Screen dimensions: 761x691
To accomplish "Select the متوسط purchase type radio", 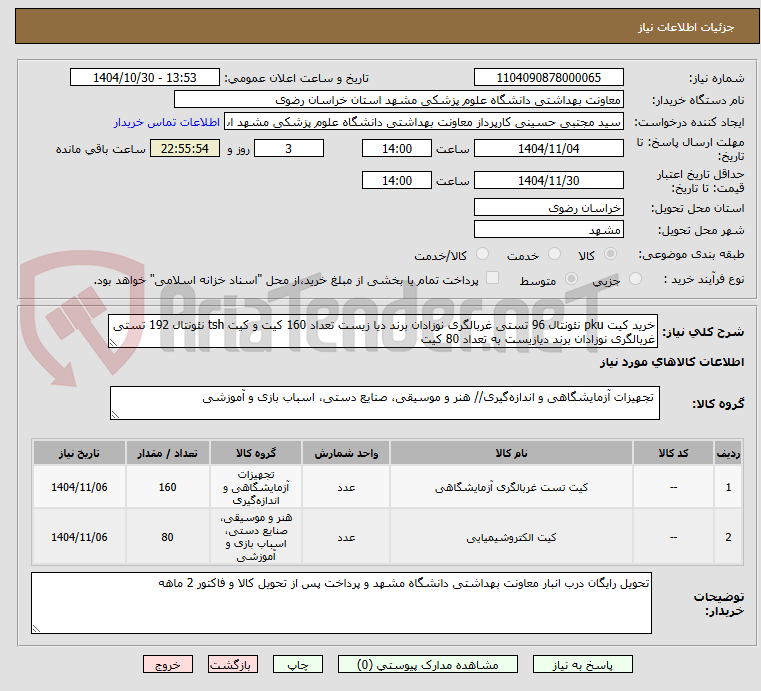I will (x=571, y=279).
